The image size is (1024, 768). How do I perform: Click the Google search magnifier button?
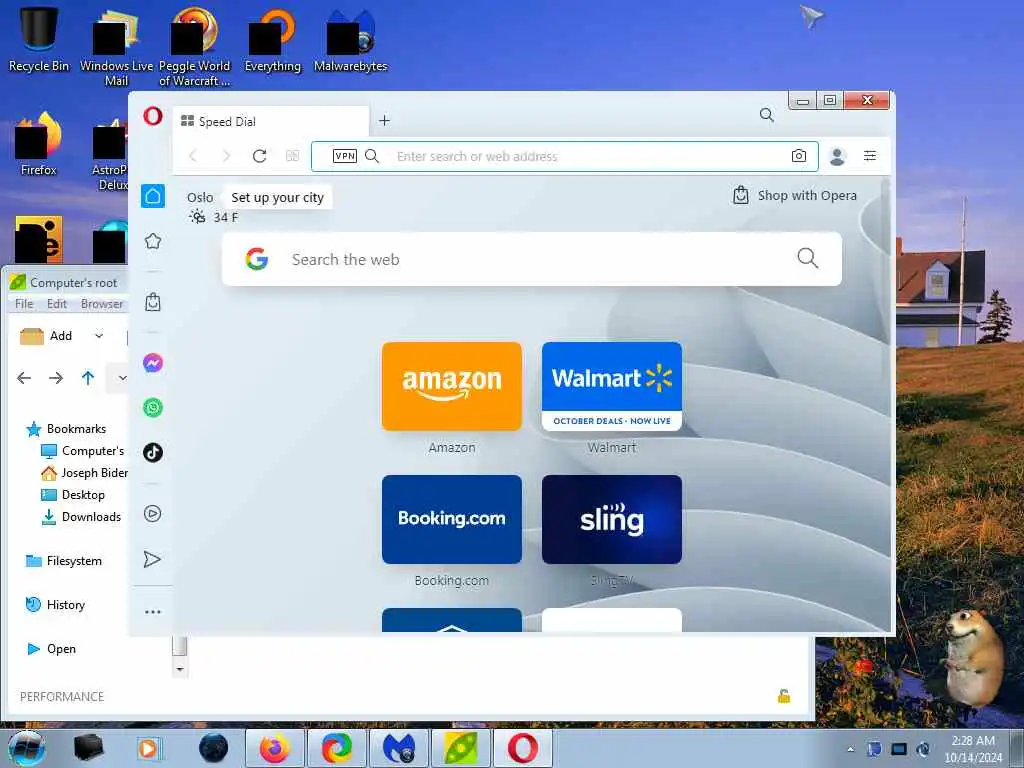[808, 258]
